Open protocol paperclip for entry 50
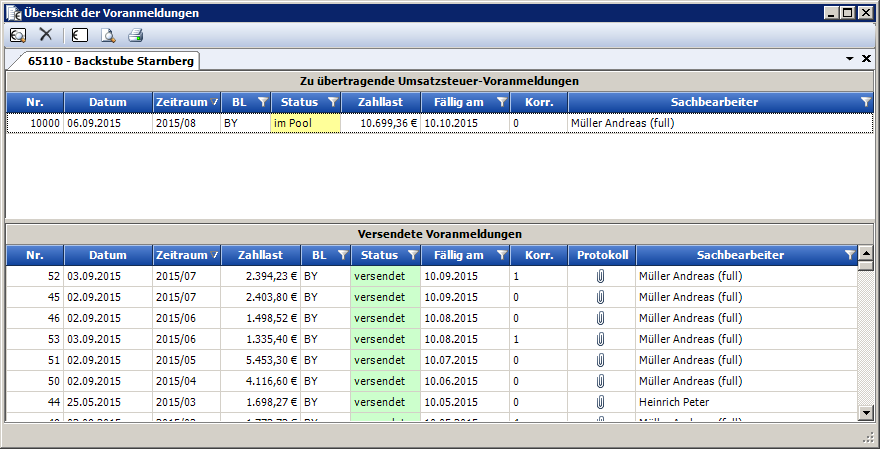Viewport: 880px width, 449px height. point(601,381)
